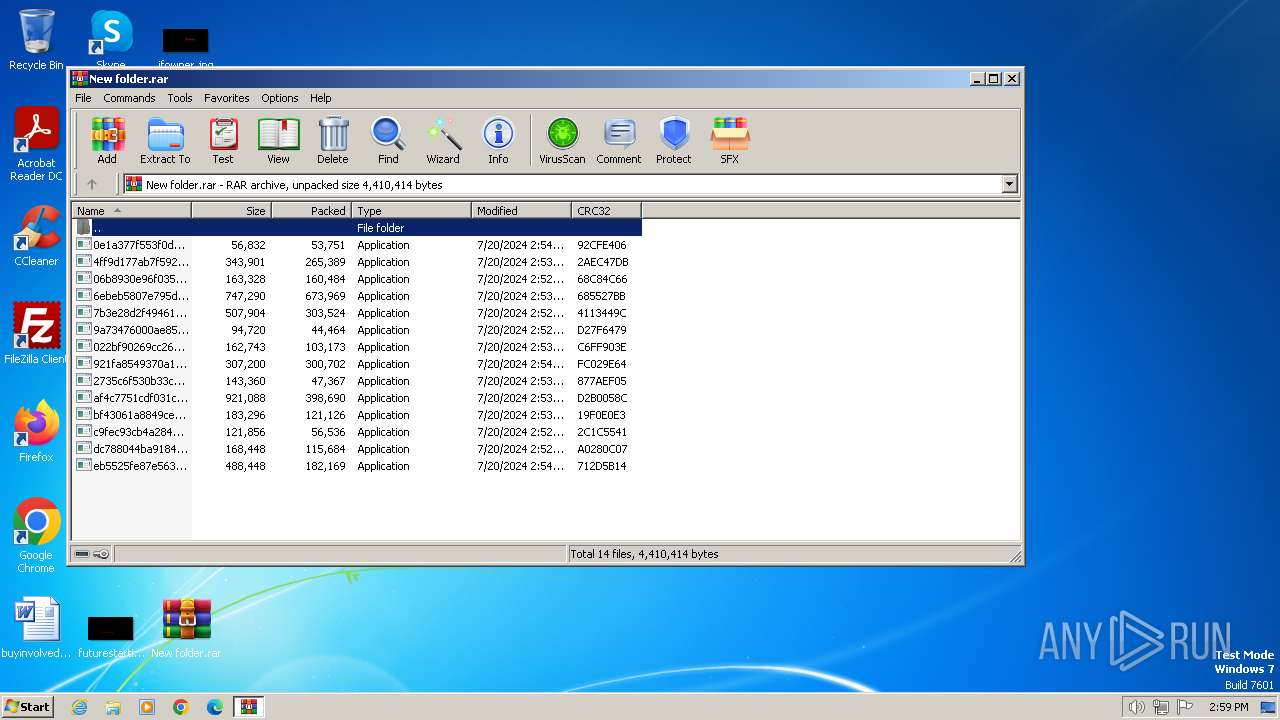Click the Delete trash can icon
Screen dimensions: 1280x720
point(333,140)
